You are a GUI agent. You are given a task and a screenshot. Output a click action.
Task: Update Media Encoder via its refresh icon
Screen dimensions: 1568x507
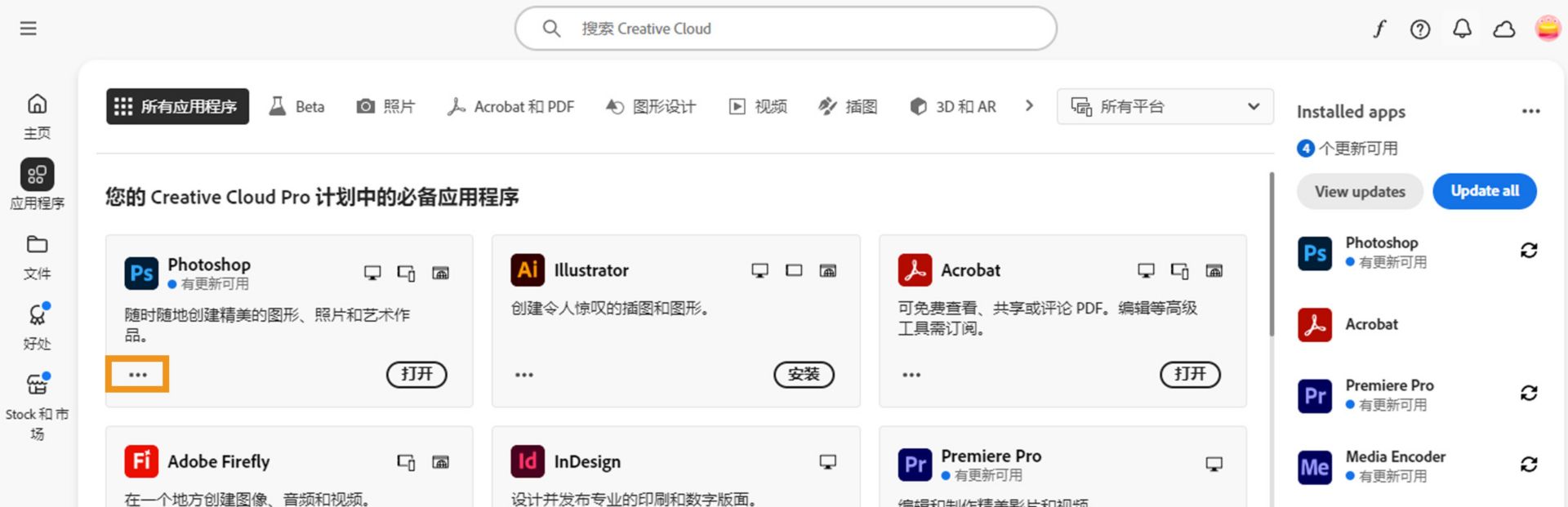coord(1529,465)
